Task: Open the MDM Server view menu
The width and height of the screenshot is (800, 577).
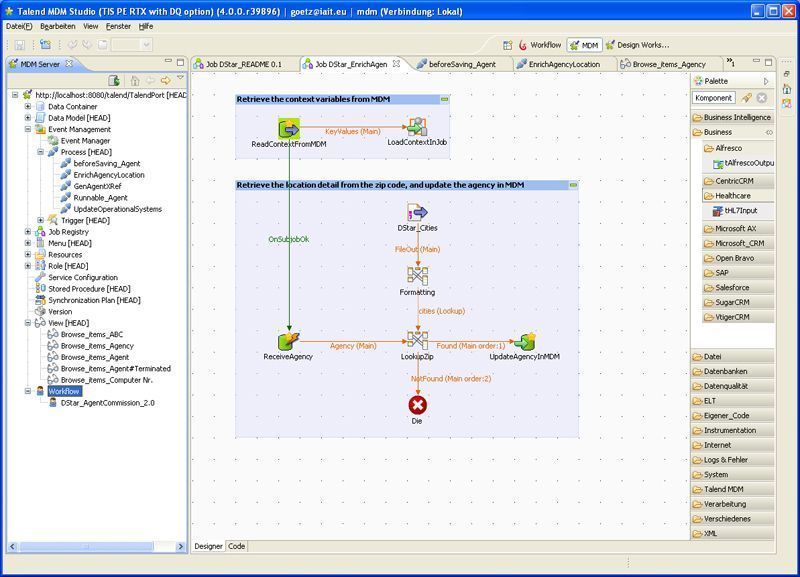Action: pyautogui.click(x=180, y=78)
